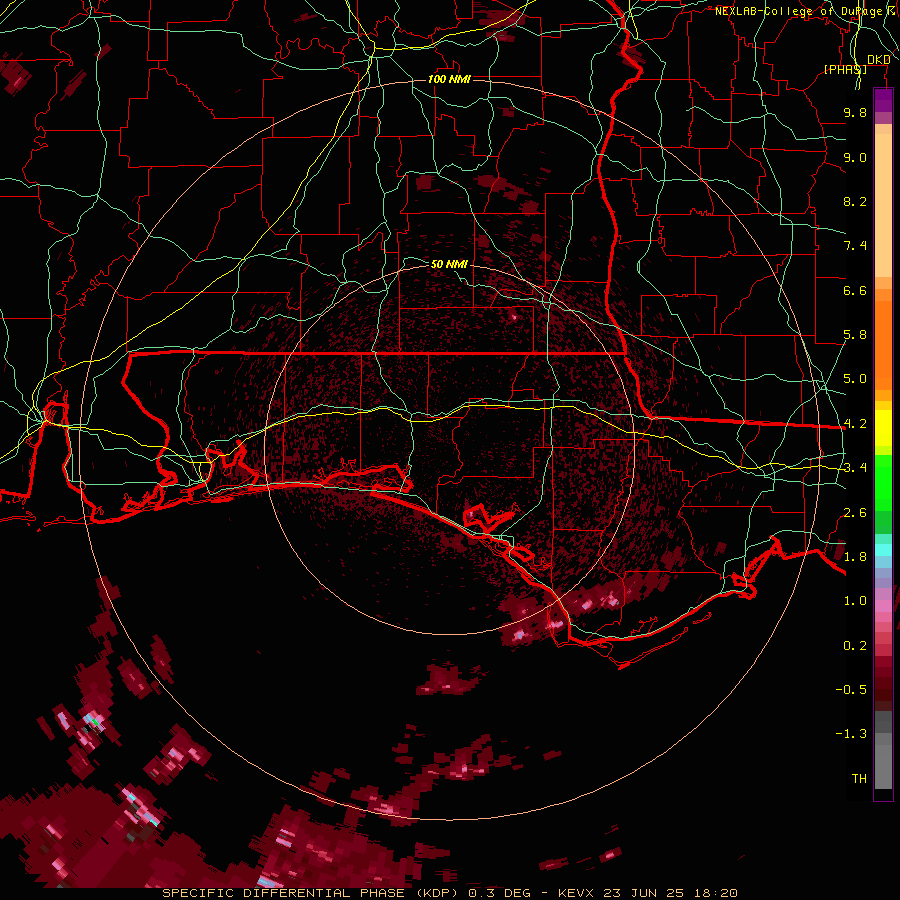The width and height of the screenshot is (900, 900).
Task: Click the "TH" threshold label on the scale
Action: pos(859,779)
